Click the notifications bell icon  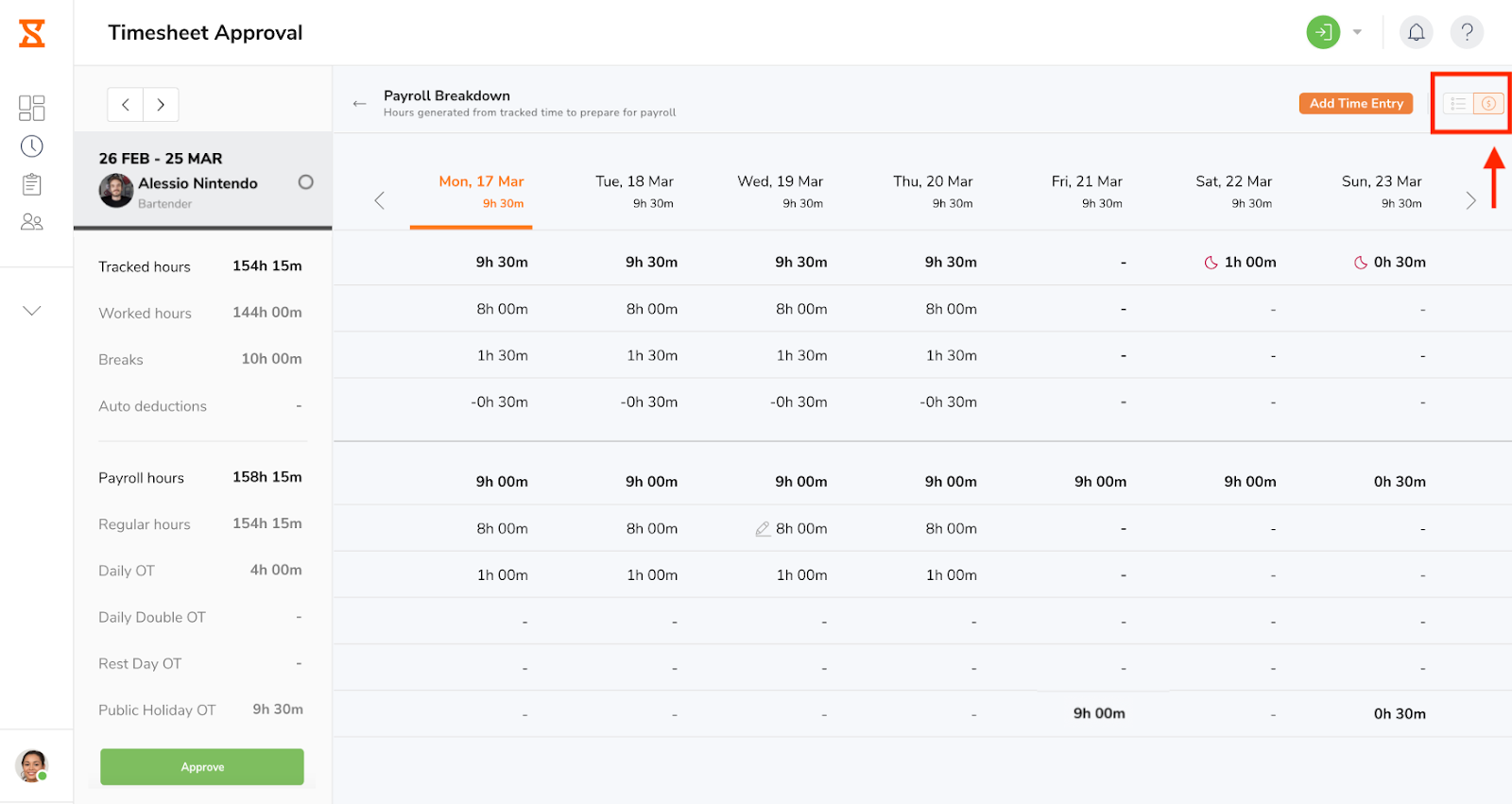pyautogui.click(x=1416, y=33)
